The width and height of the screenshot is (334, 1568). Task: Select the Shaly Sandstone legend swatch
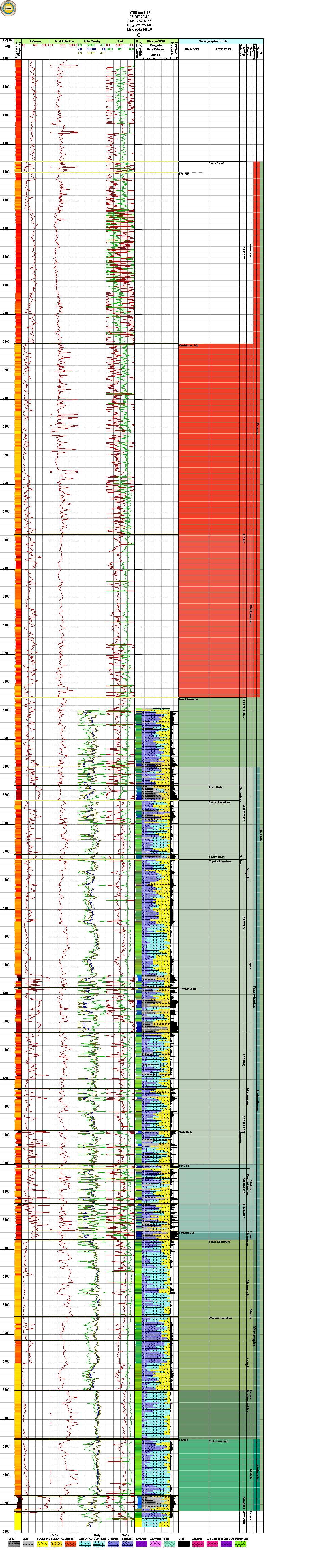pos(57,1544)
